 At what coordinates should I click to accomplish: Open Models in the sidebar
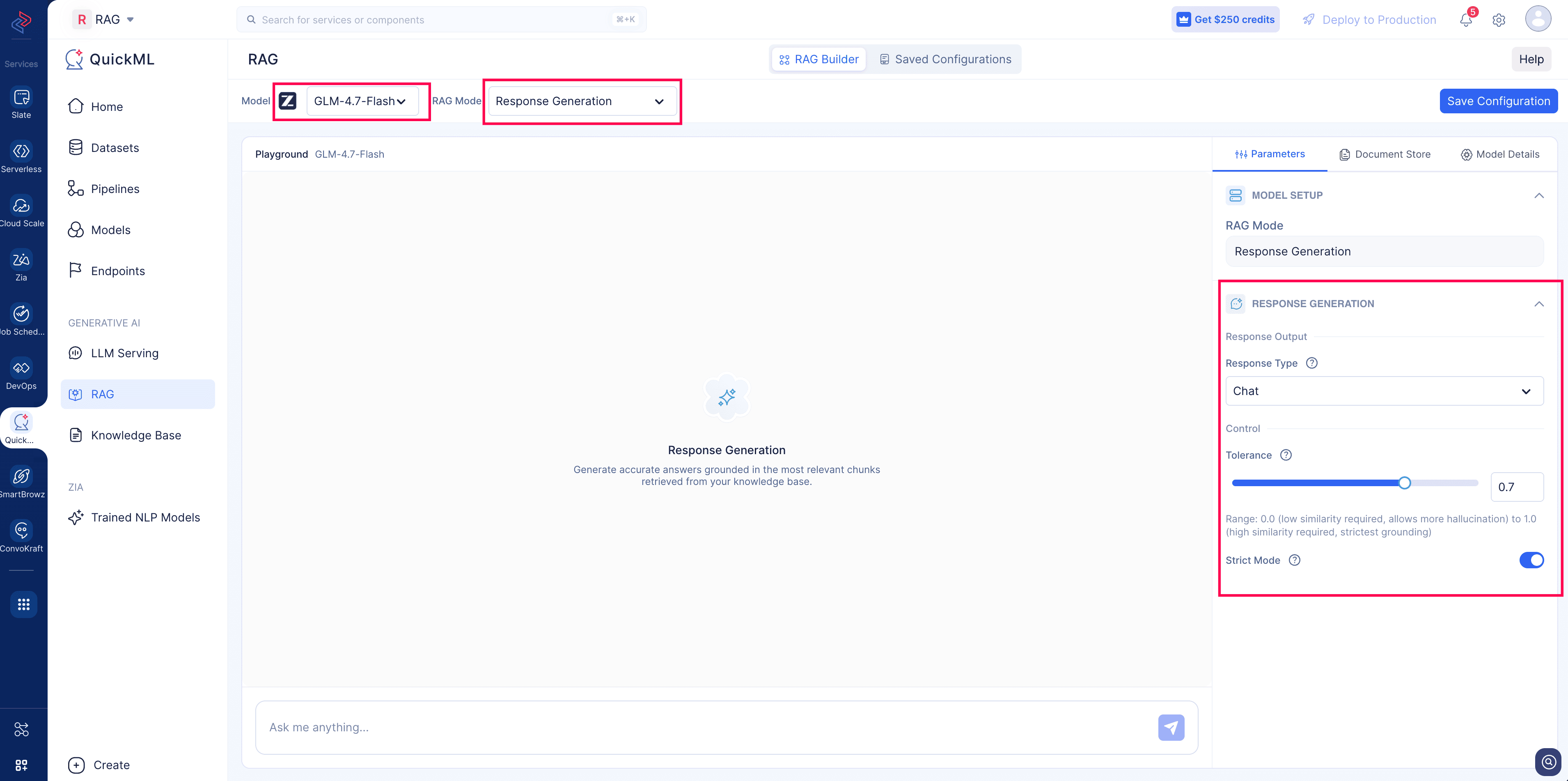[x=138, y=230]
